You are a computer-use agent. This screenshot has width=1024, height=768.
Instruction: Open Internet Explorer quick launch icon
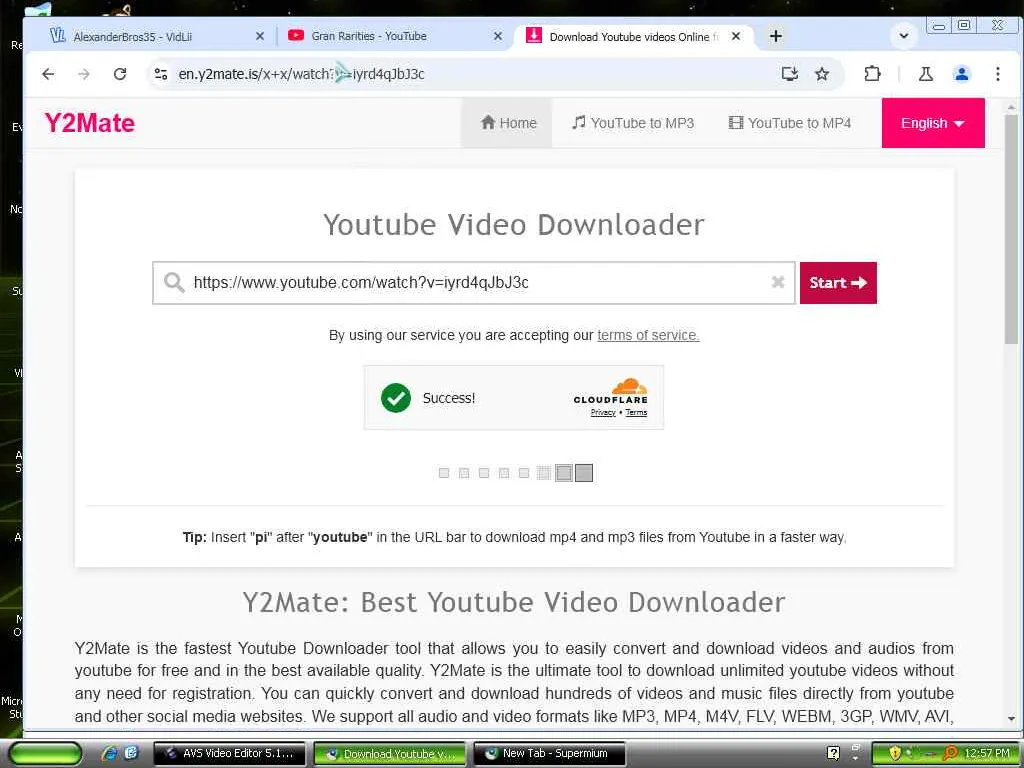(109, 754)
